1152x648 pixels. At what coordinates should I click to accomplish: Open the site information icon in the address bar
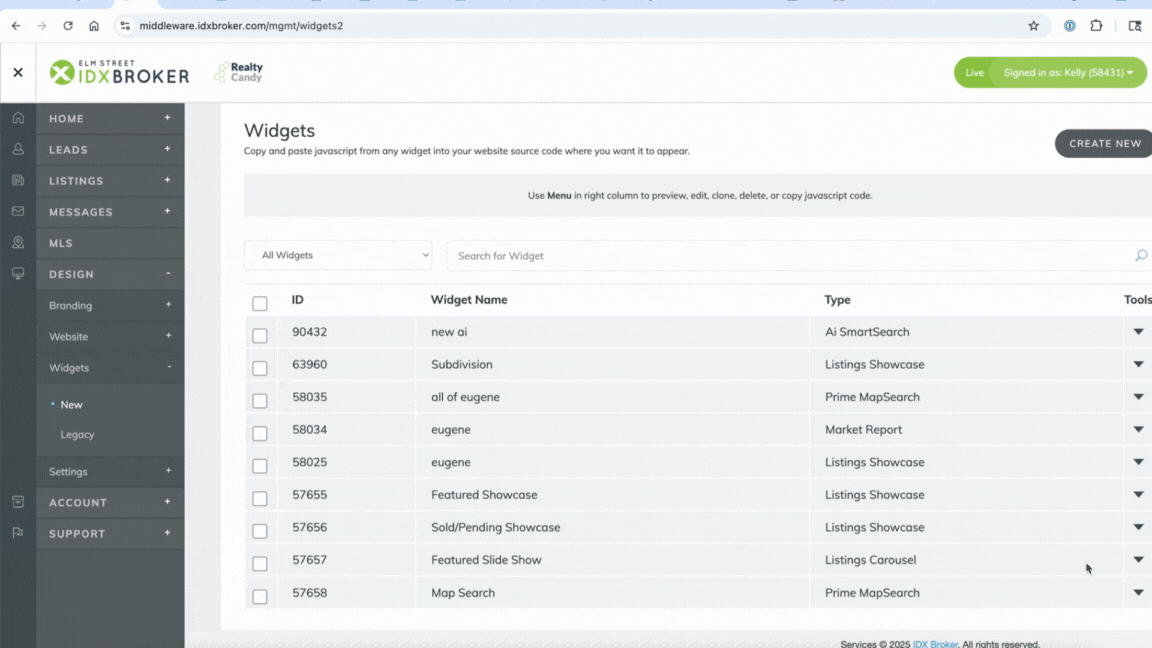(x=125, y=26)
